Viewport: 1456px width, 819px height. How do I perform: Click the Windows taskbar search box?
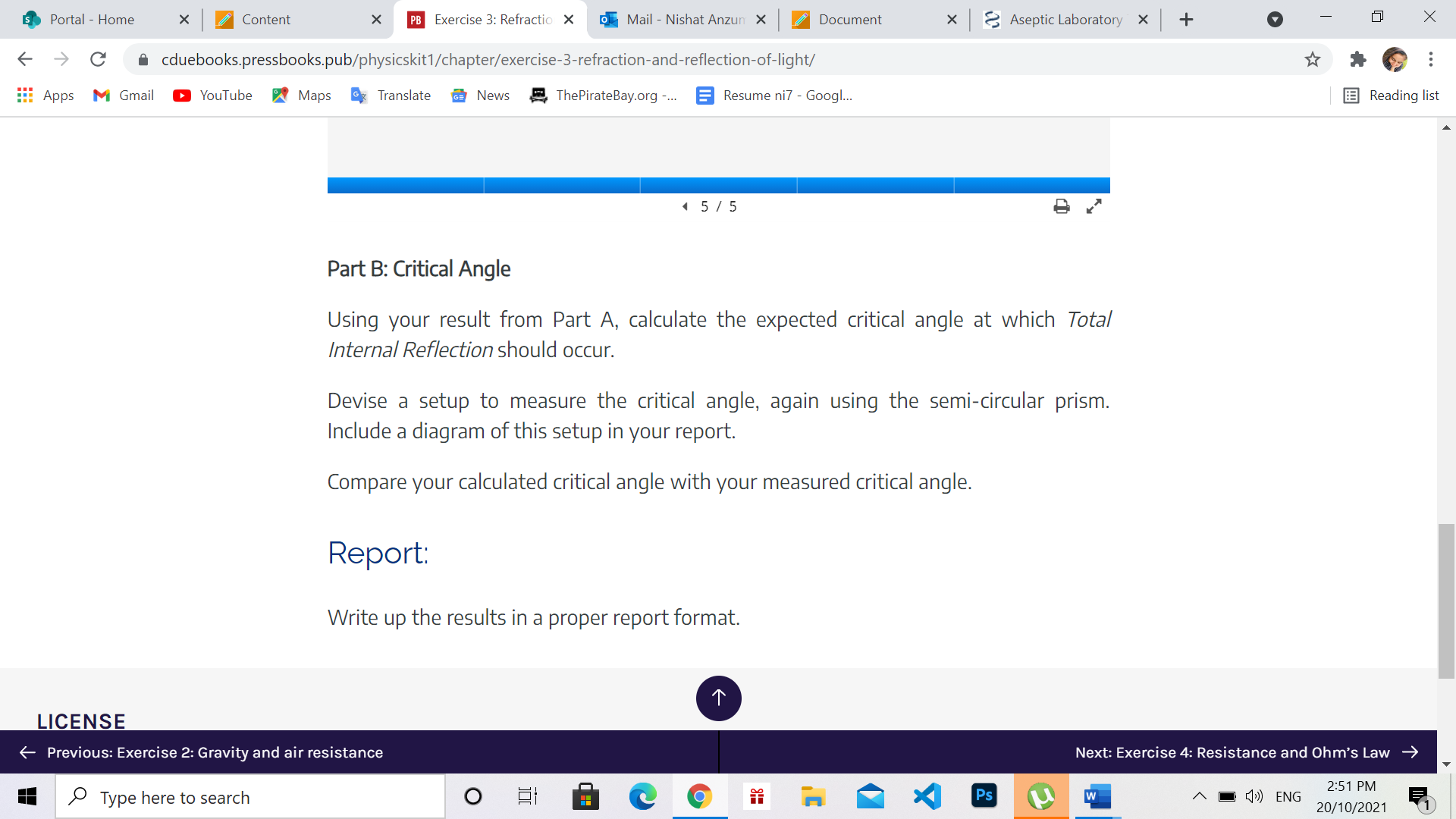[x=250, y=797]
